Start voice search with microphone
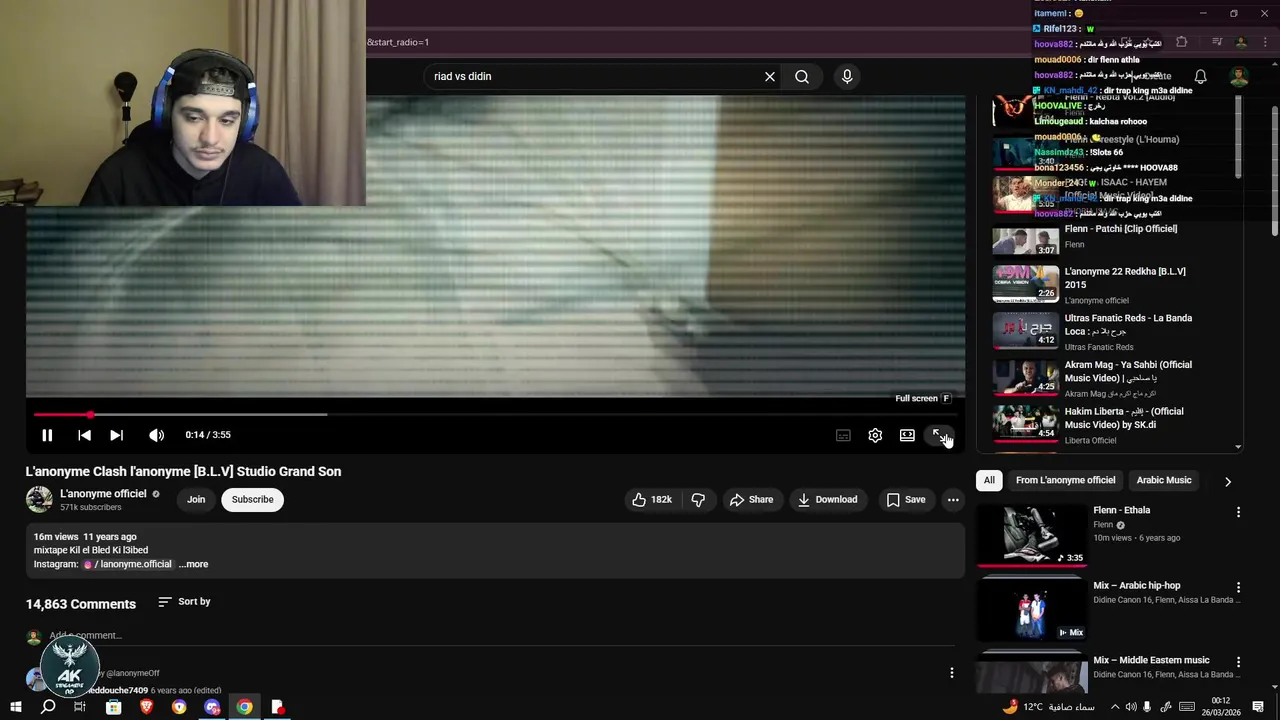Viewport: 1280px width, 720px height. pos(847,76)
